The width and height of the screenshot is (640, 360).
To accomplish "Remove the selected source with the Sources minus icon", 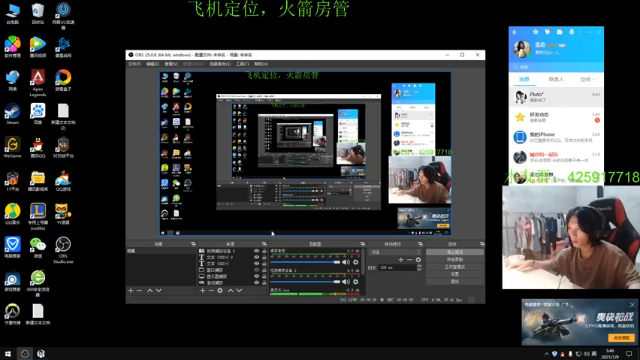I will click(211, 291).
